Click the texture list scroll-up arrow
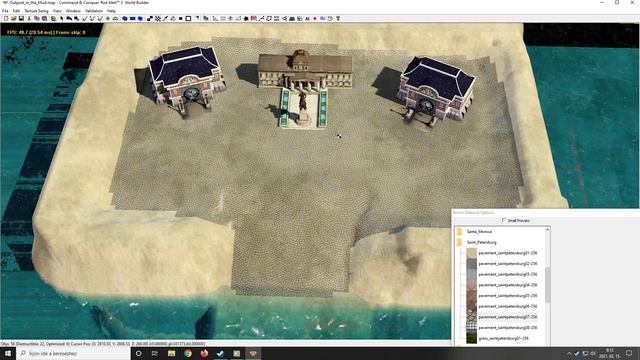640x360 pixels. 547,230
